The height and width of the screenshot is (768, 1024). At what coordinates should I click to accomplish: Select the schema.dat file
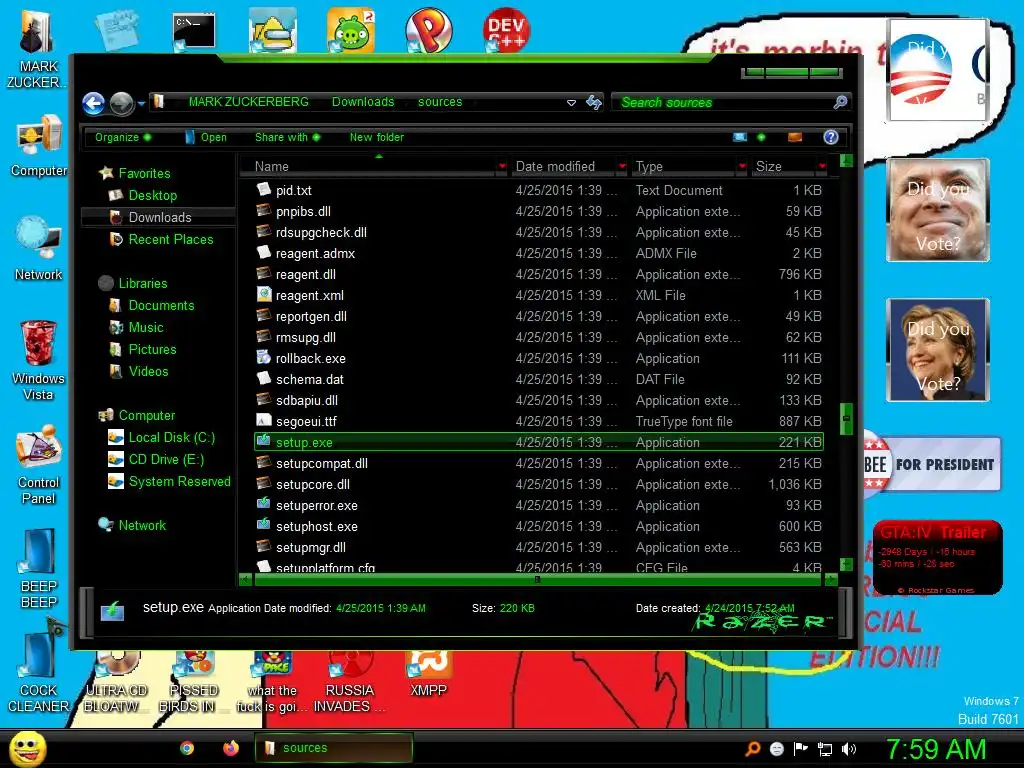[x=309, y=379]
